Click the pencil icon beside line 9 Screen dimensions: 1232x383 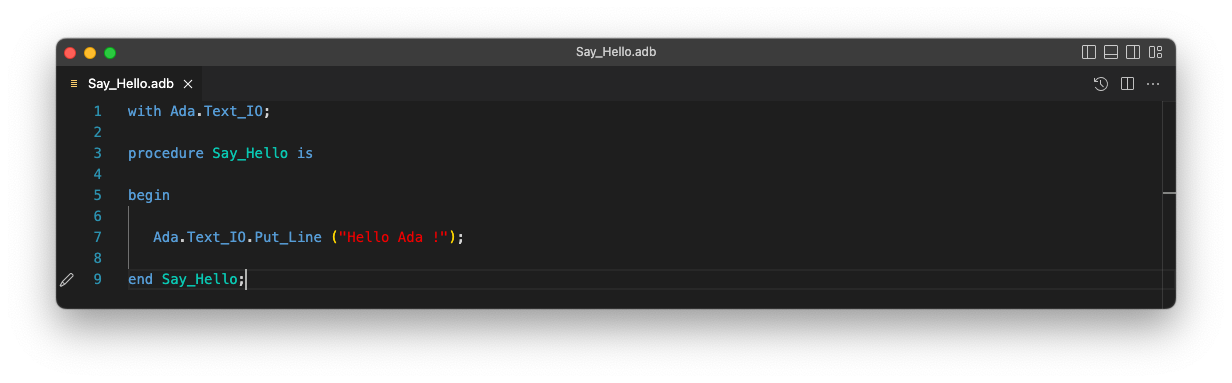point(67,280)
